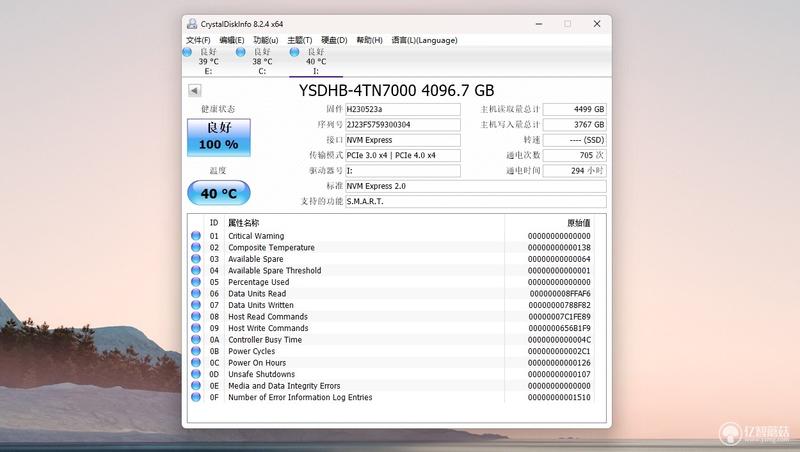The height and width of the screenshot is (452, 800).
Task: Select the Critical Warning attribute name
Action: pos(256,236)
